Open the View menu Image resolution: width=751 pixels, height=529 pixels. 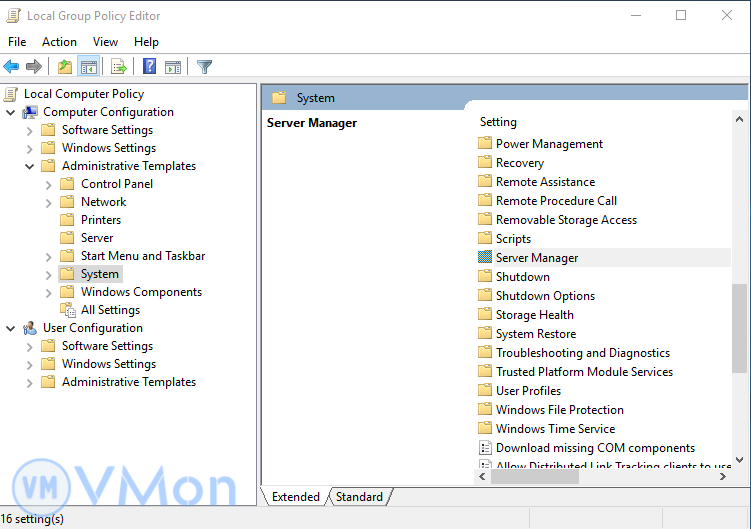(x=105, y=42)
